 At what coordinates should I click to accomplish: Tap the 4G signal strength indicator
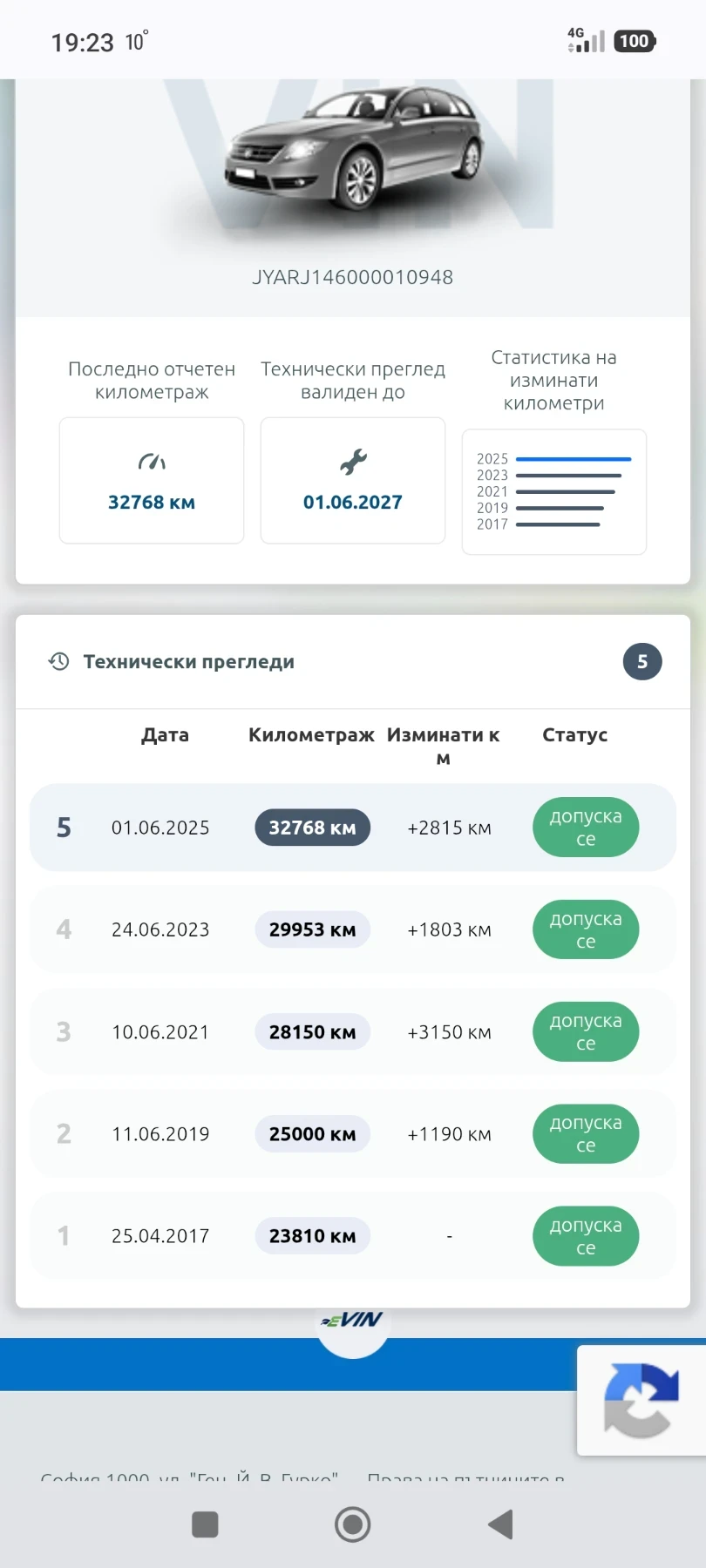(x=586, y=40)
